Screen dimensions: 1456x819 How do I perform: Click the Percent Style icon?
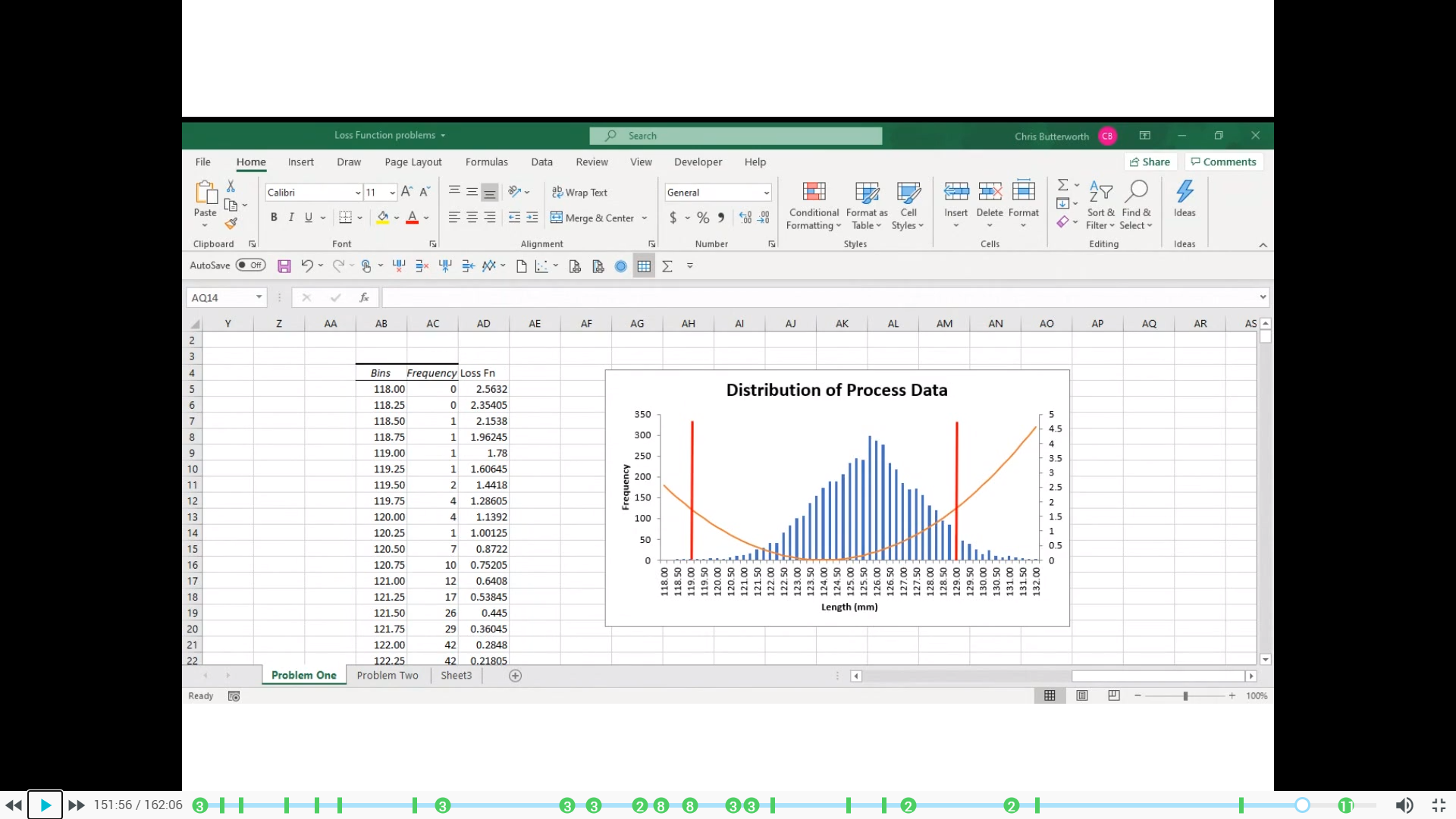pyautogui.click(x=703, y=218)
